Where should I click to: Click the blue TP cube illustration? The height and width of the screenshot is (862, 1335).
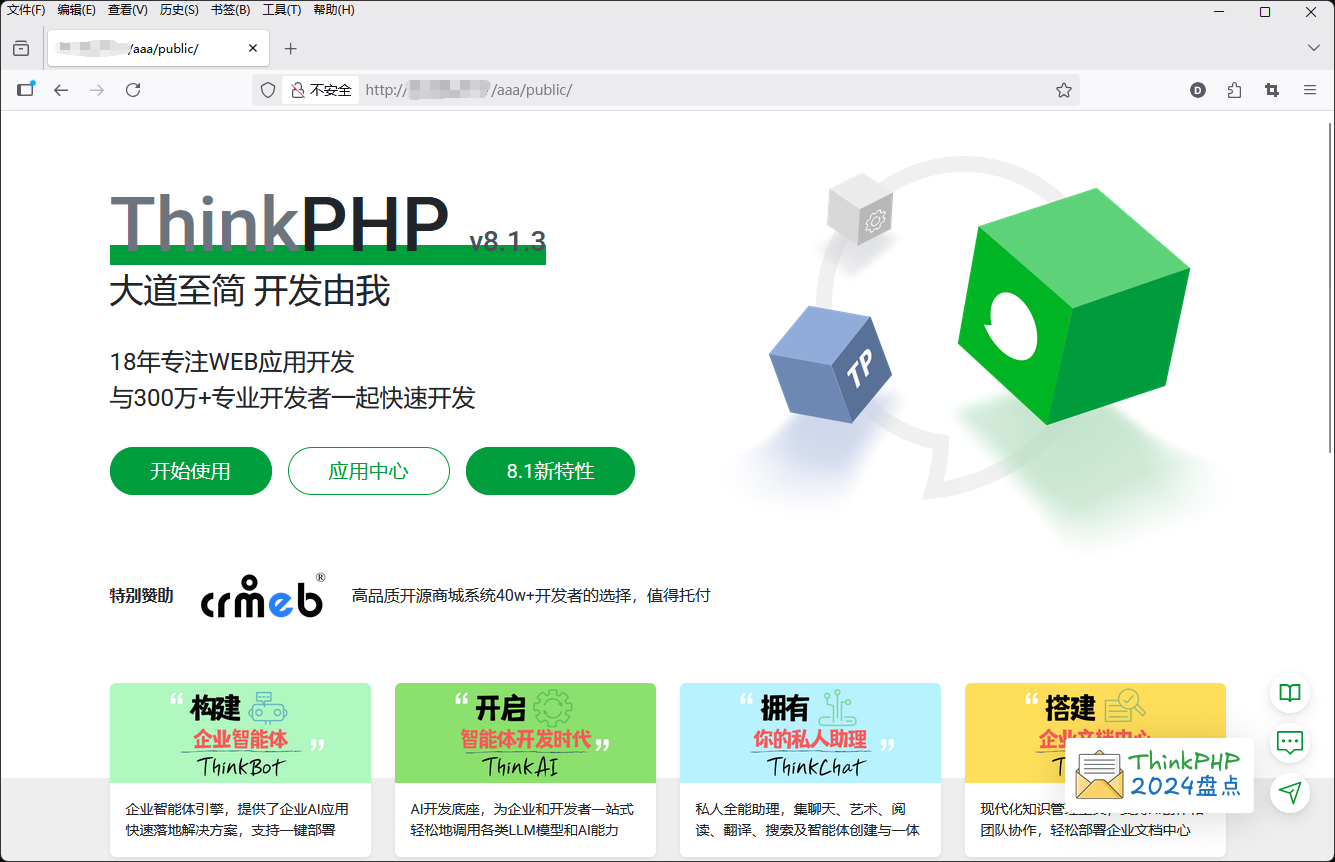point(830,364)
